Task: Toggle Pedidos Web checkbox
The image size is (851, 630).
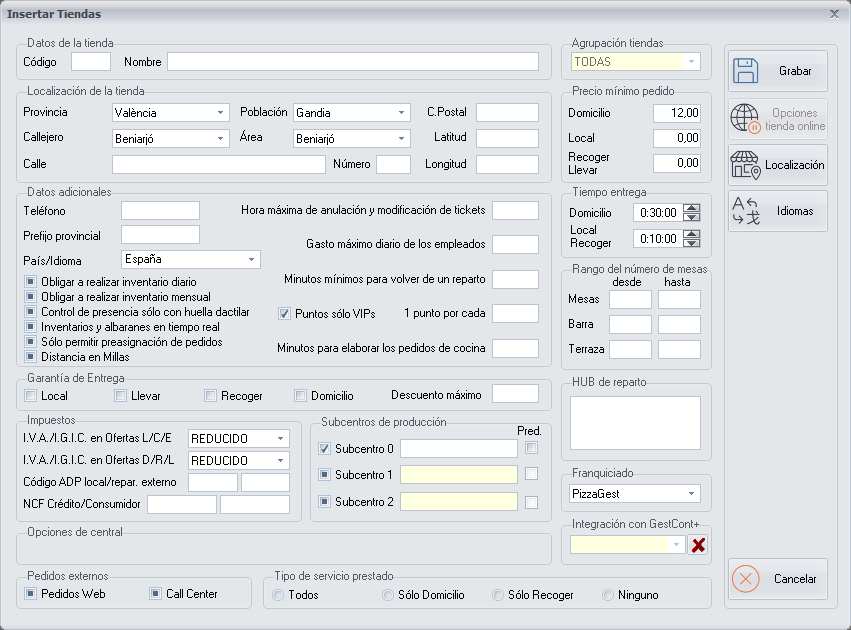Action: 31,594
